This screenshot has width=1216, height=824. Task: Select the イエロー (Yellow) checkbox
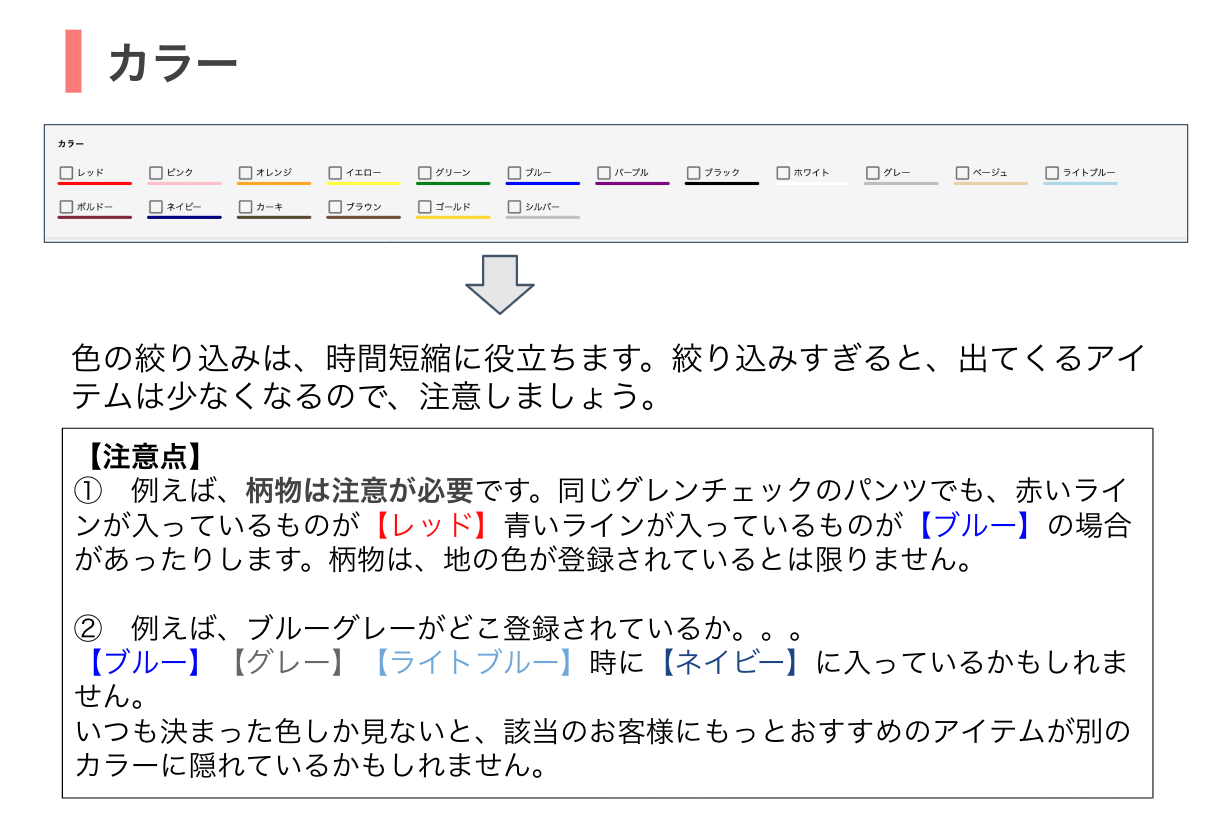(x=335, y=173)
